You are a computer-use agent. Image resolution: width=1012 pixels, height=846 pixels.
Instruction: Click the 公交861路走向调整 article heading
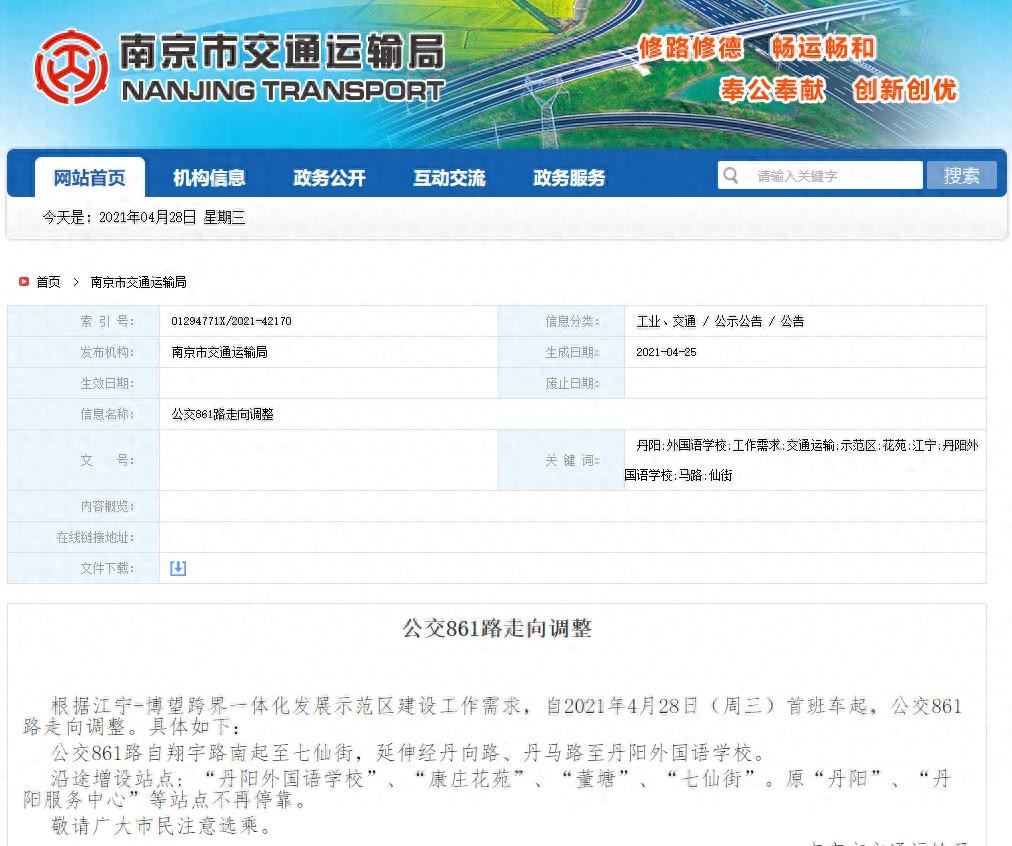497,628
